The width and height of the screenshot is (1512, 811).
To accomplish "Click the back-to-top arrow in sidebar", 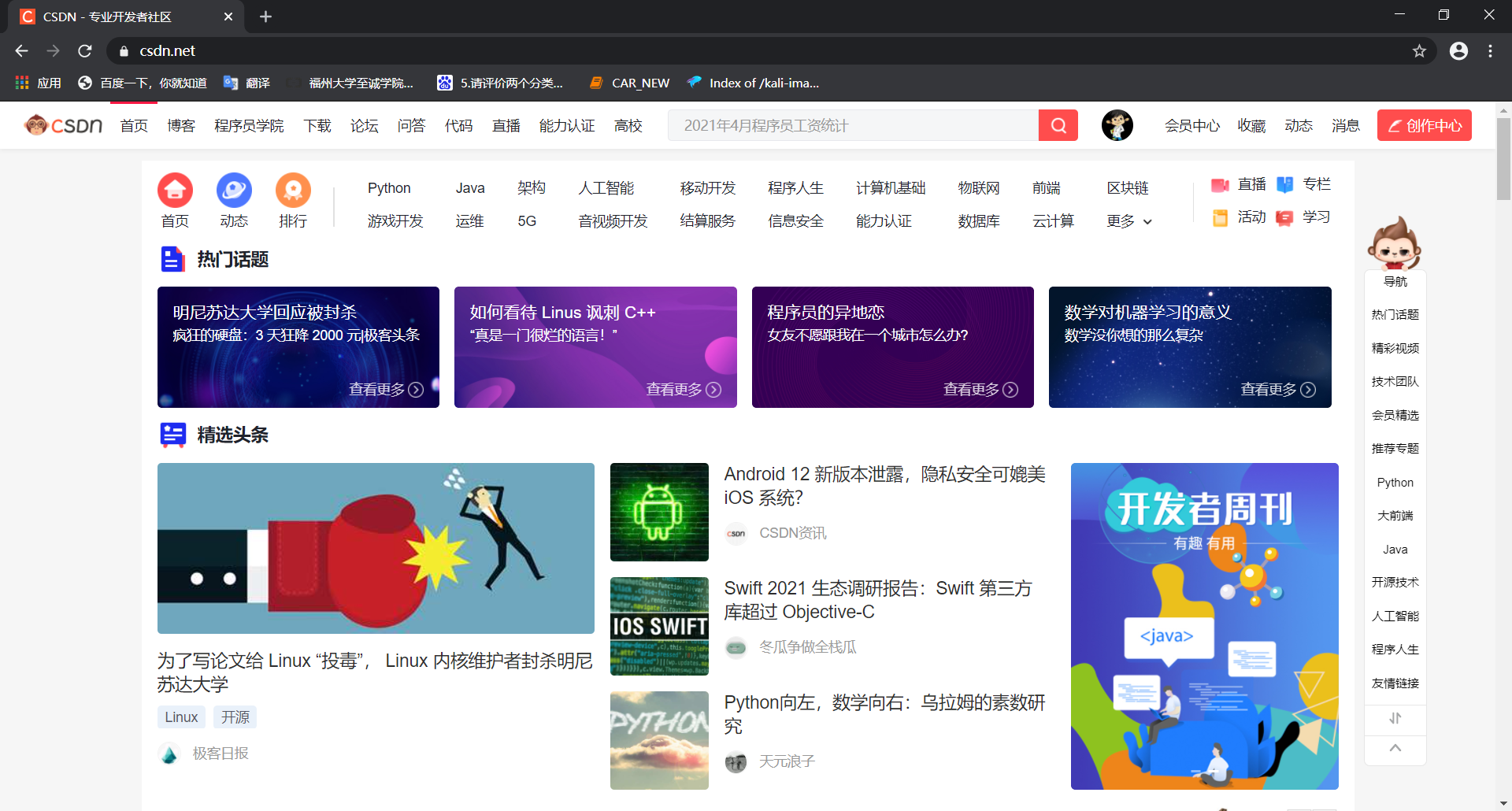I will [1395, 748].
